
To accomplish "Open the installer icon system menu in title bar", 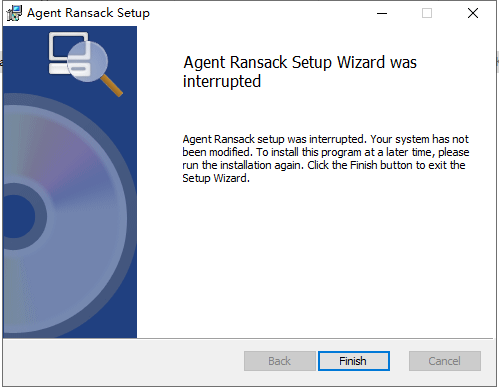I will point(14,13).
